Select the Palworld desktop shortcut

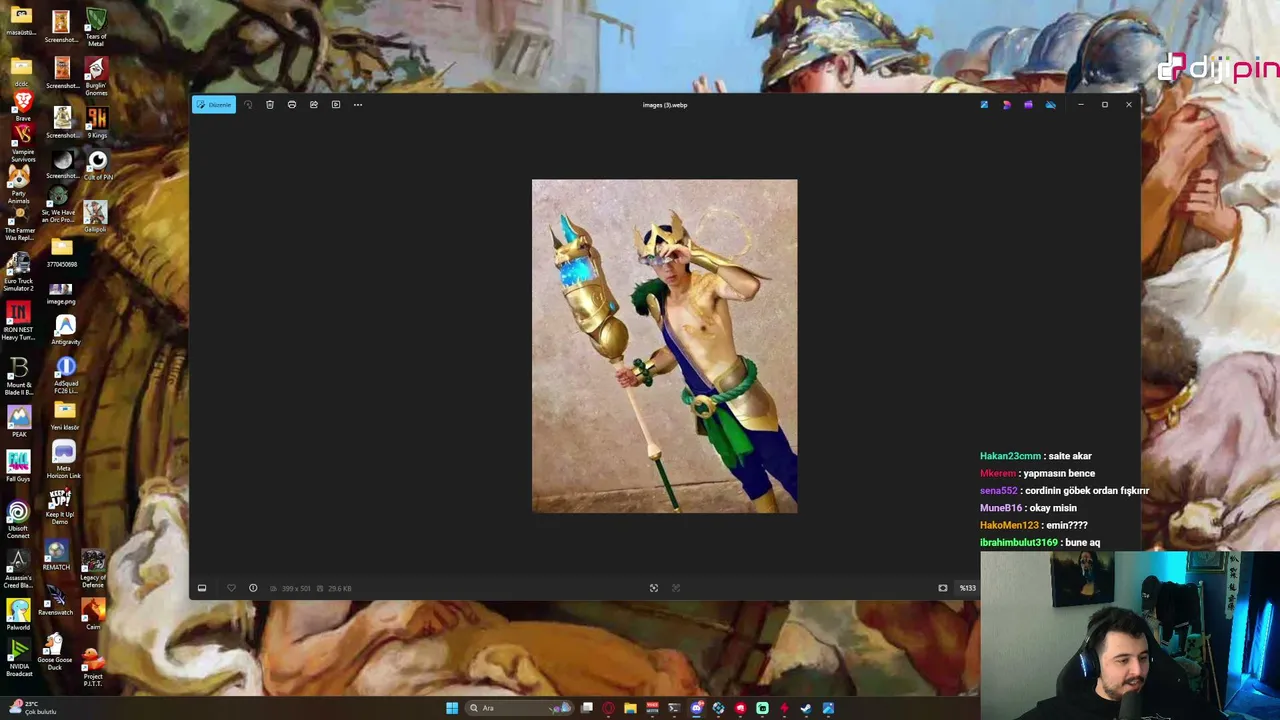(x=18, y=612)
